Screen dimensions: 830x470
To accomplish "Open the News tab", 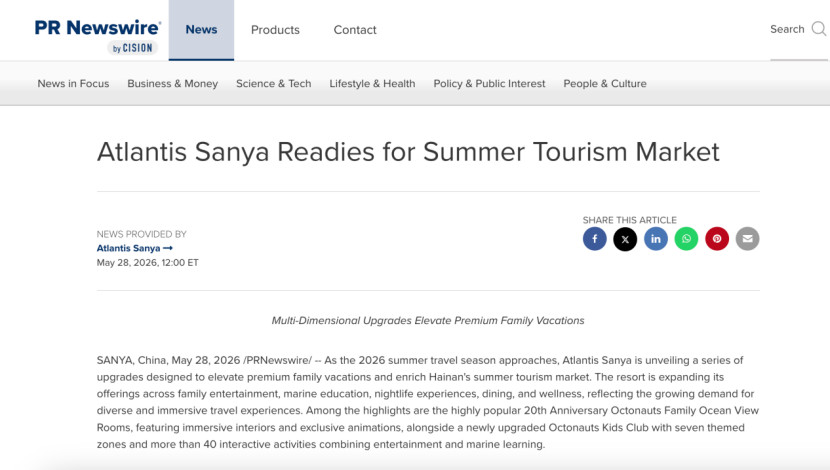I will pyautogui.click(x=201, y=30).
